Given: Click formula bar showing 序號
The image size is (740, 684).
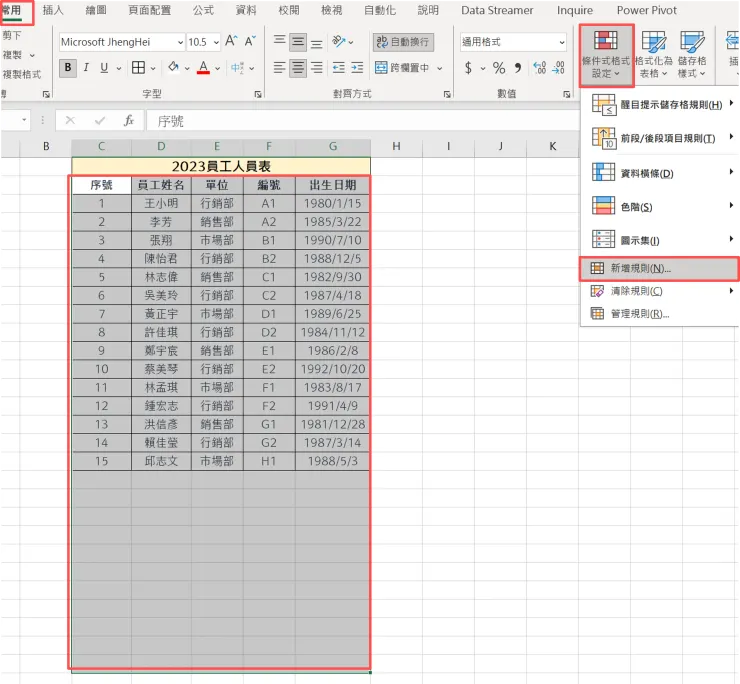Looking at the screenshot, I should (x=362, y=121).
